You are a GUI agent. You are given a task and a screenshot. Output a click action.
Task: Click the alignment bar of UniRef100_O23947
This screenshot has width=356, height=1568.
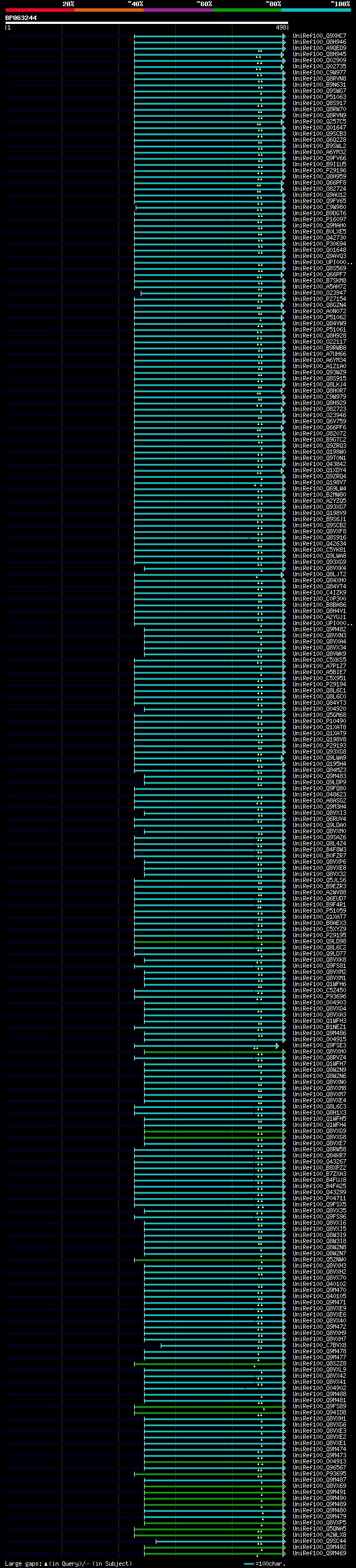[213, 293]
